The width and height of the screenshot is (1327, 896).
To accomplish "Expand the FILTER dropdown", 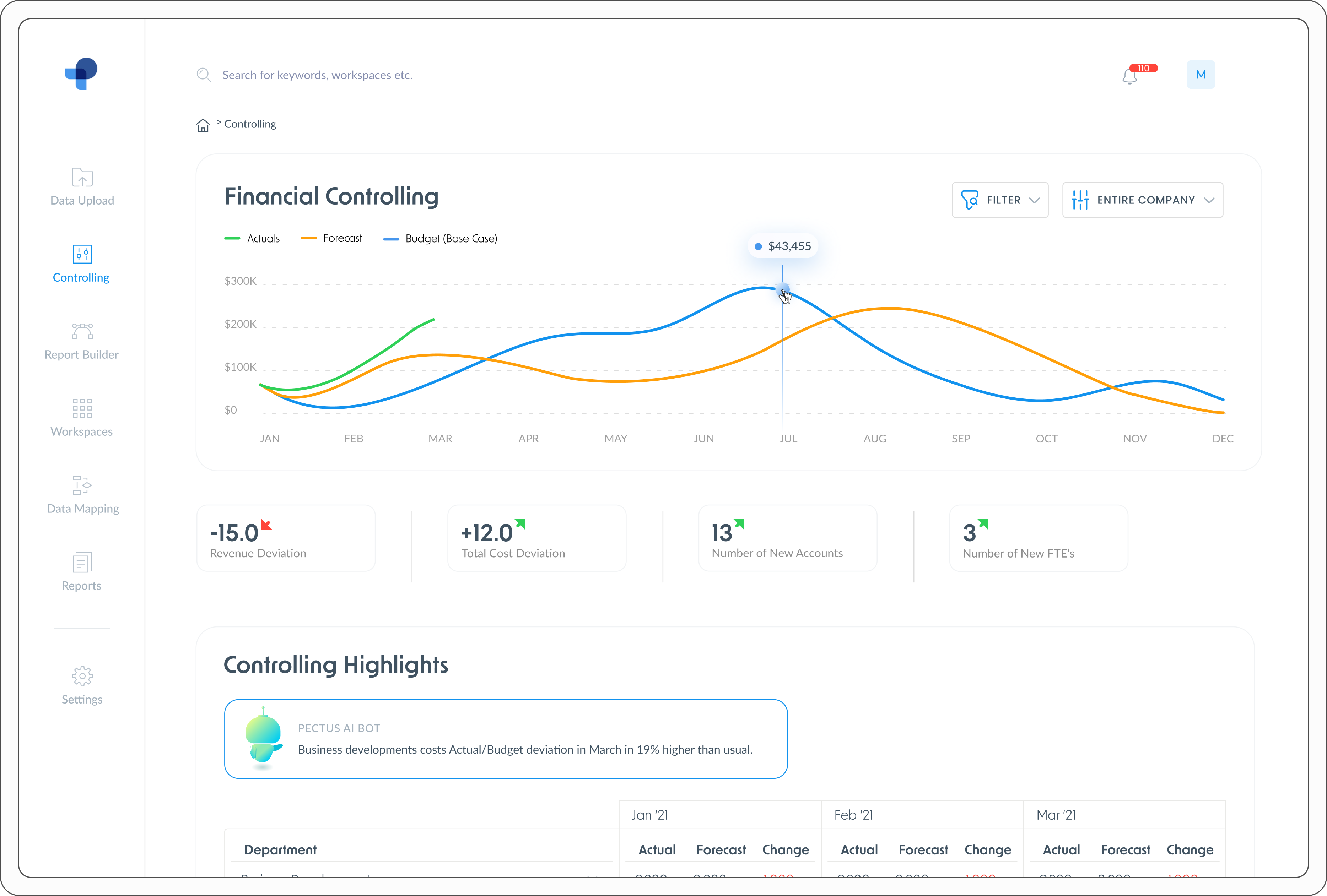I will pos(1000,200).
